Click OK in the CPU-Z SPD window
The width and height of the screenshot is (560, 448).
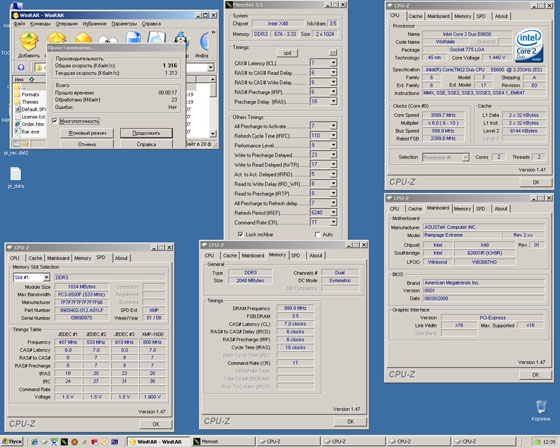(156, 424)
